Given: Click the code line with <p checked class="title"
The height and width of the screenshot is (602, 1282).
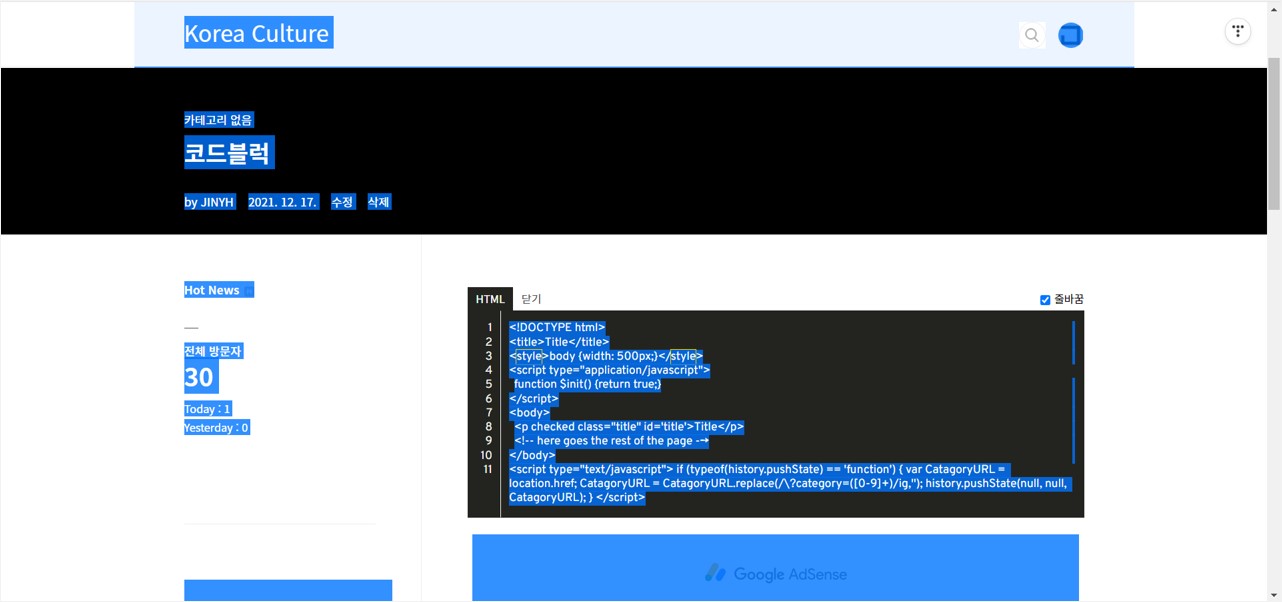Looking at the screenshot, I should 629,427.
